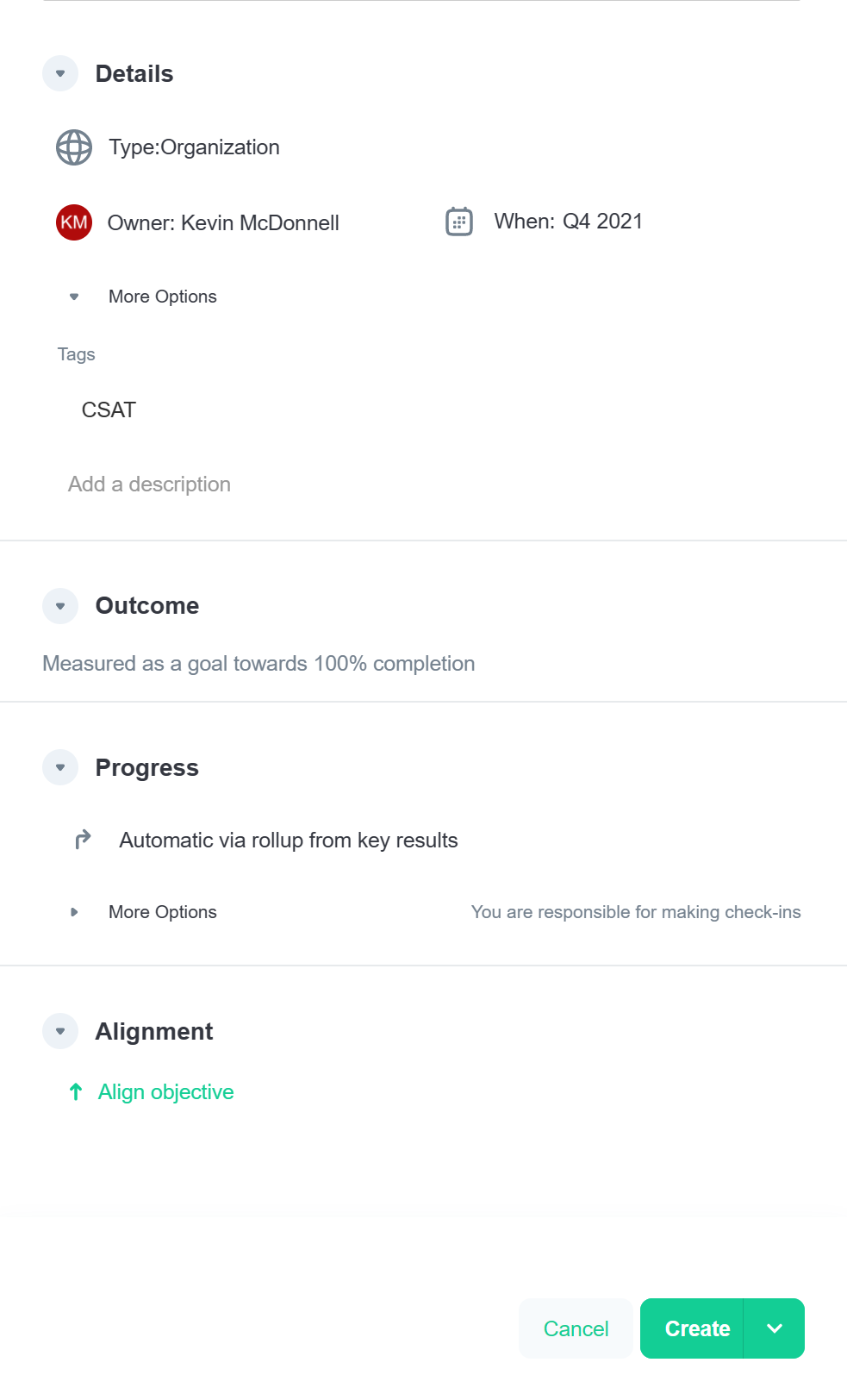The height and width of the screenshot is (1400, 847).
Task: Click the KM owner avatar
Action: coord(74,222)
